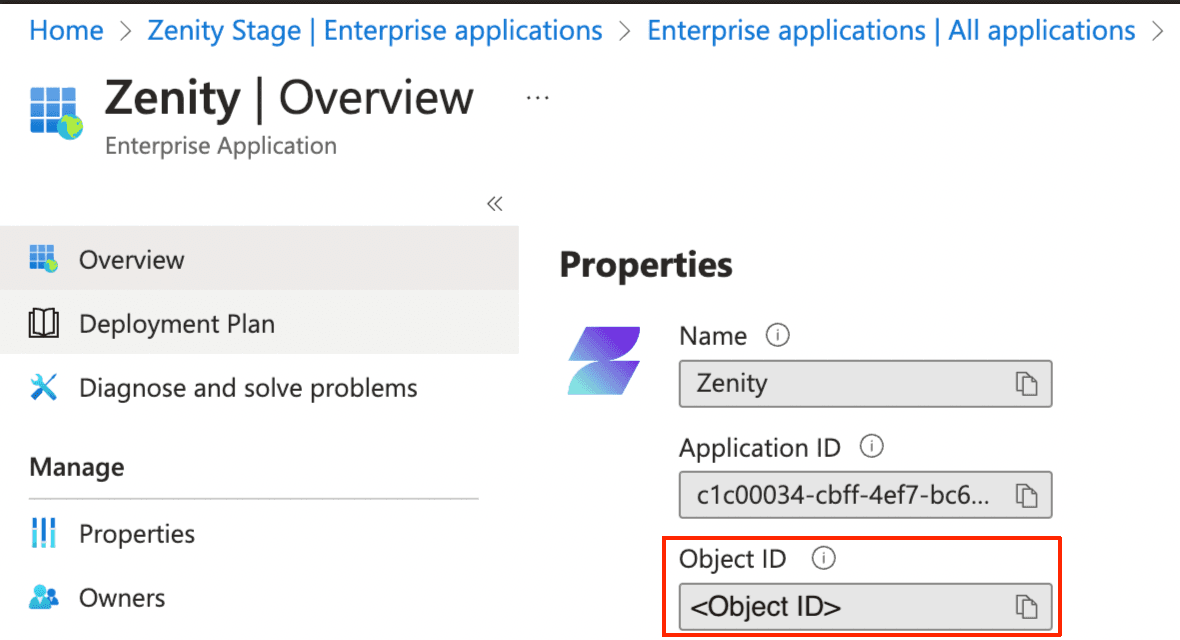This screenshot has height=640, width=1180.
Task: Copy the Application ID value
Action: [1026, 495]
